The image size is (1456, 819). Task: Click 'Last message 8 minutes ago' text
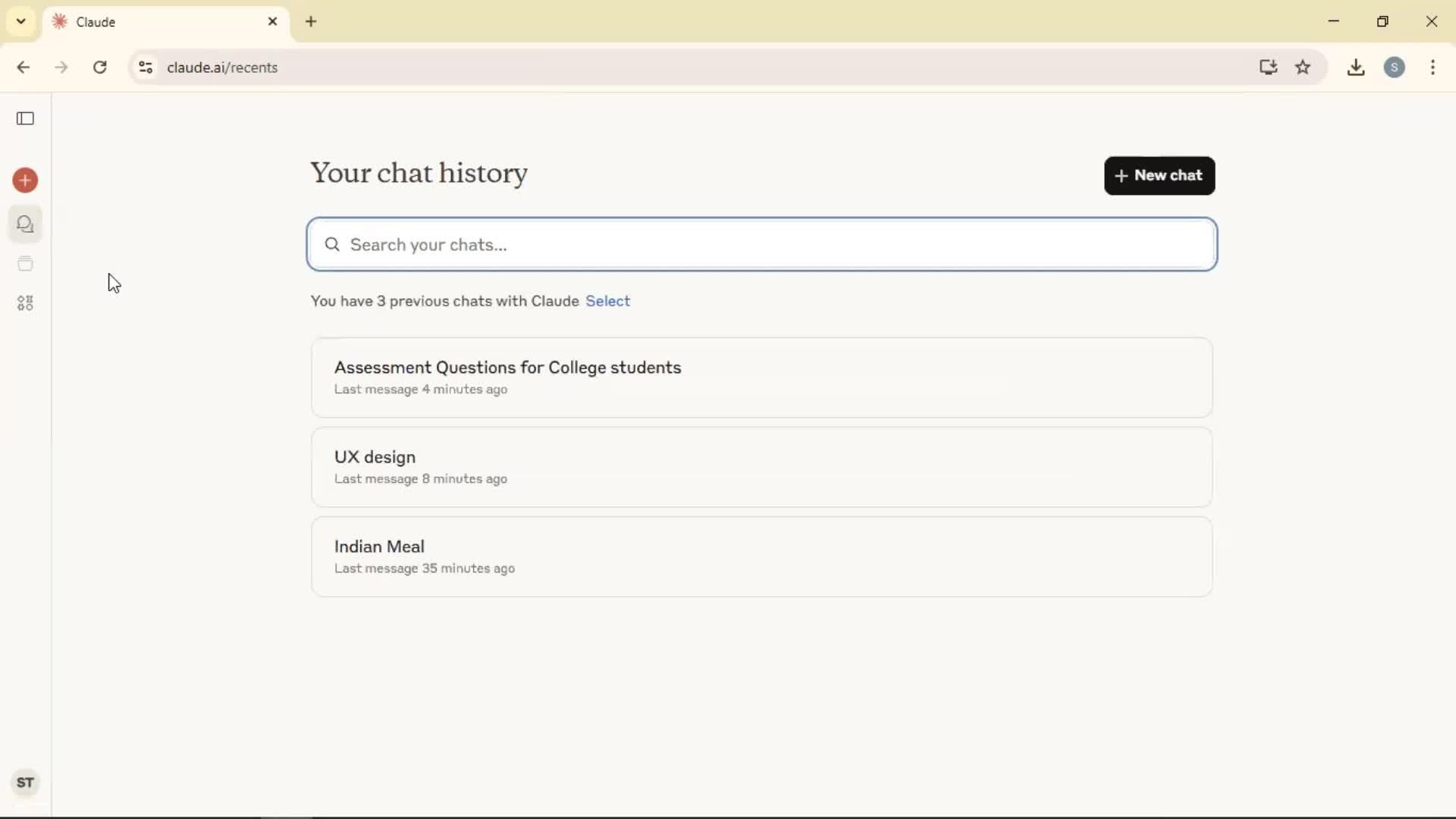[x=421, y=479]
